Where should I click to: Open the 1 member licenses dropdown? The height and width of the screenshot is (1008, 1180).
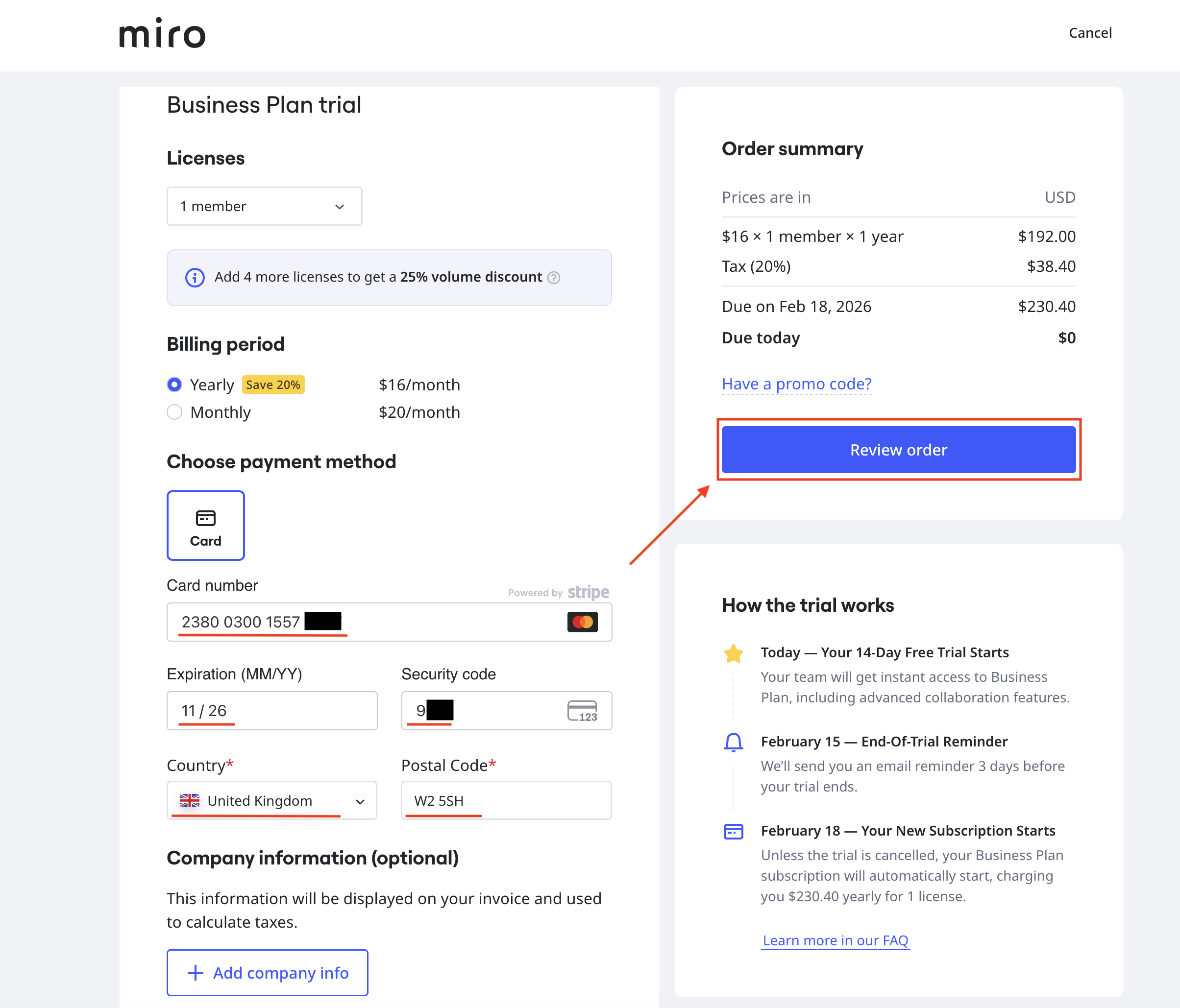(264, 207)
